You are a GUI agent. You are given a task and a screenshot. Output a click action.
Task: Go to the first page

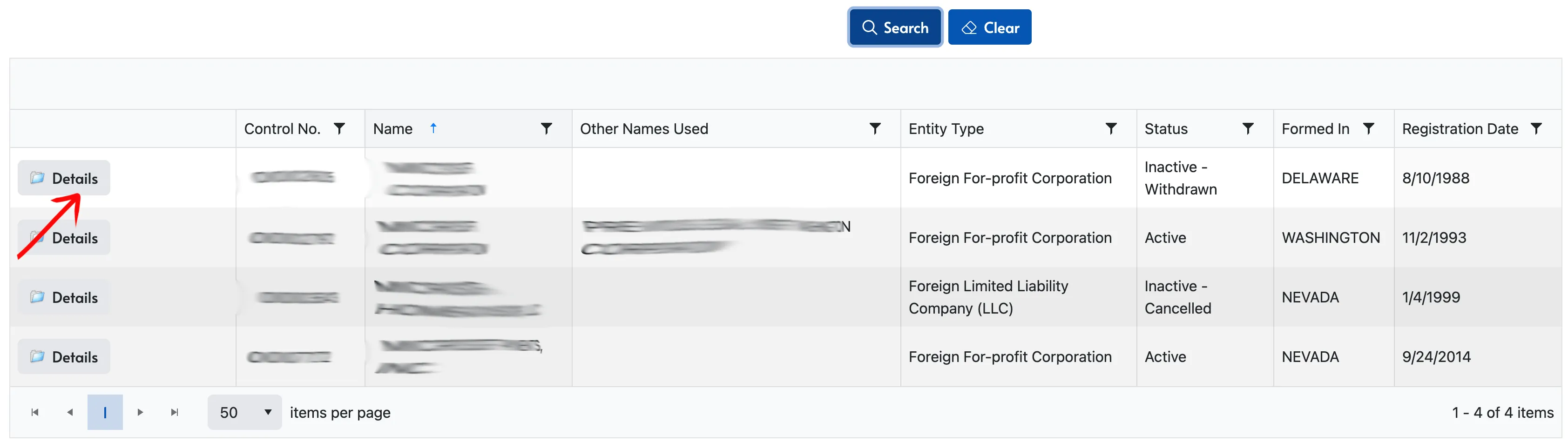pos(35,413)
